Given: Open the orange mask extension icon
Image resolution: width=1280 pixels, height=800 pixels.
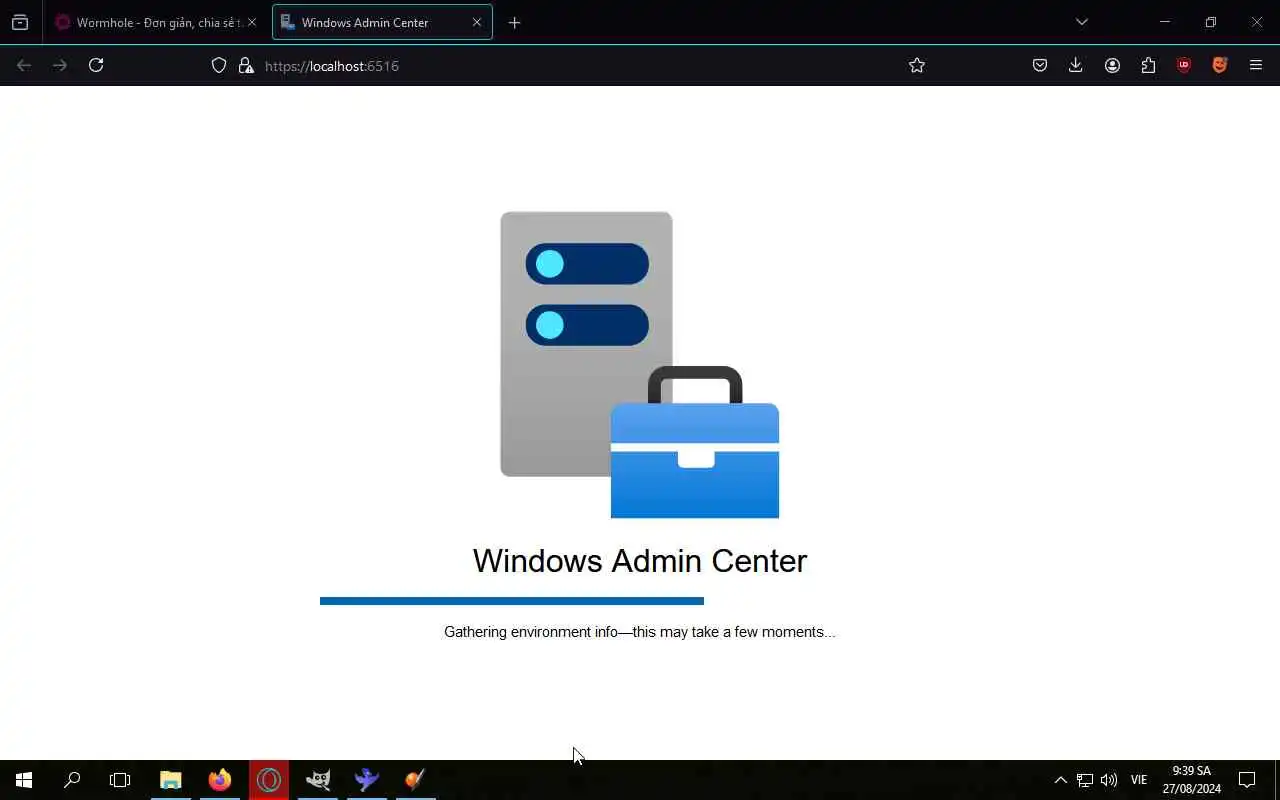Looking at the screenshot, I should (x=1220, y=65).
